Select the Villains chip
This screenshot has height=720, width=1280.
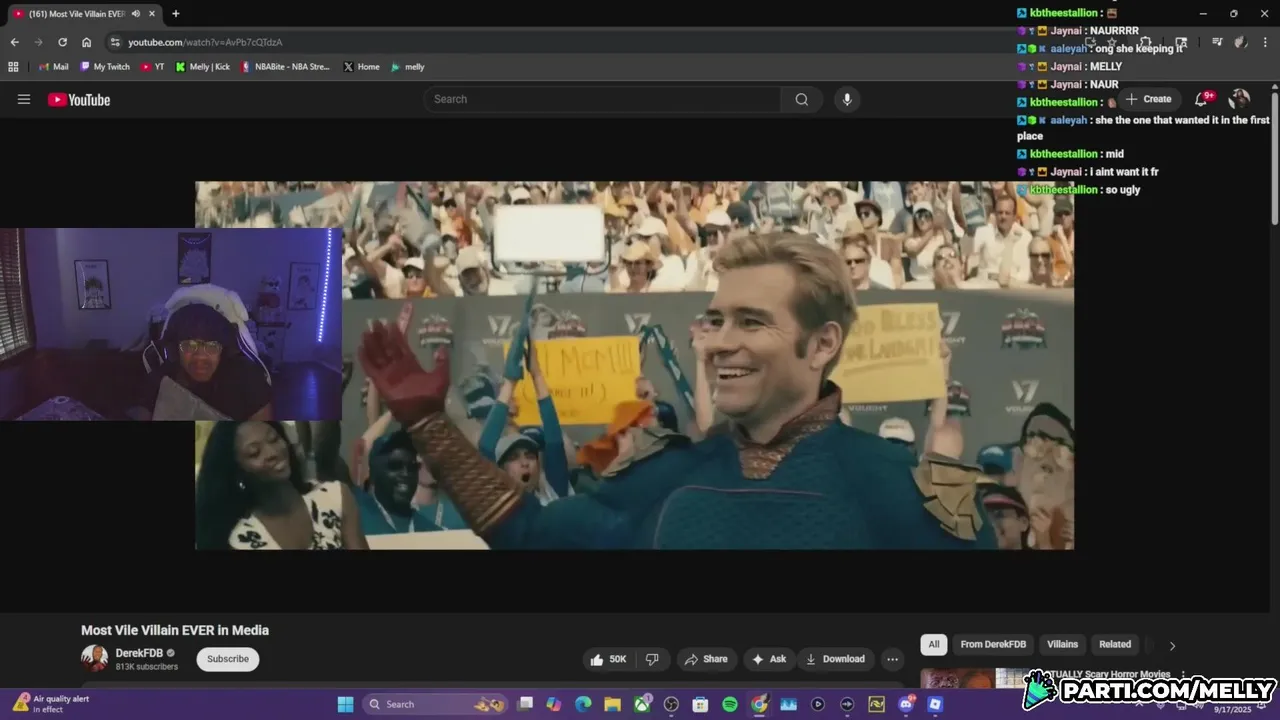pyautogui.click(x=1062, y=645)
